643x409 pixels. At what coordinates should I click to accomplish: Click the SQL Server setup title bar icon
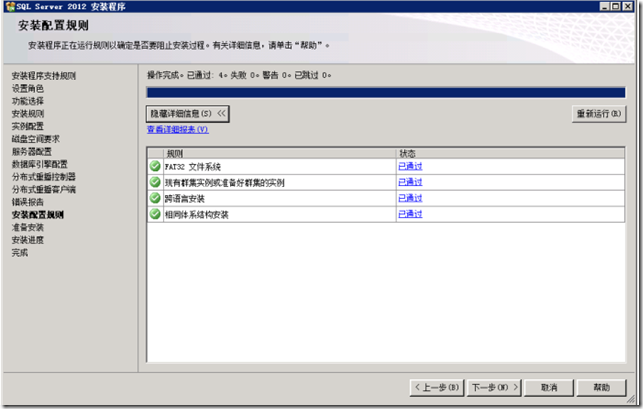(11, 7)
